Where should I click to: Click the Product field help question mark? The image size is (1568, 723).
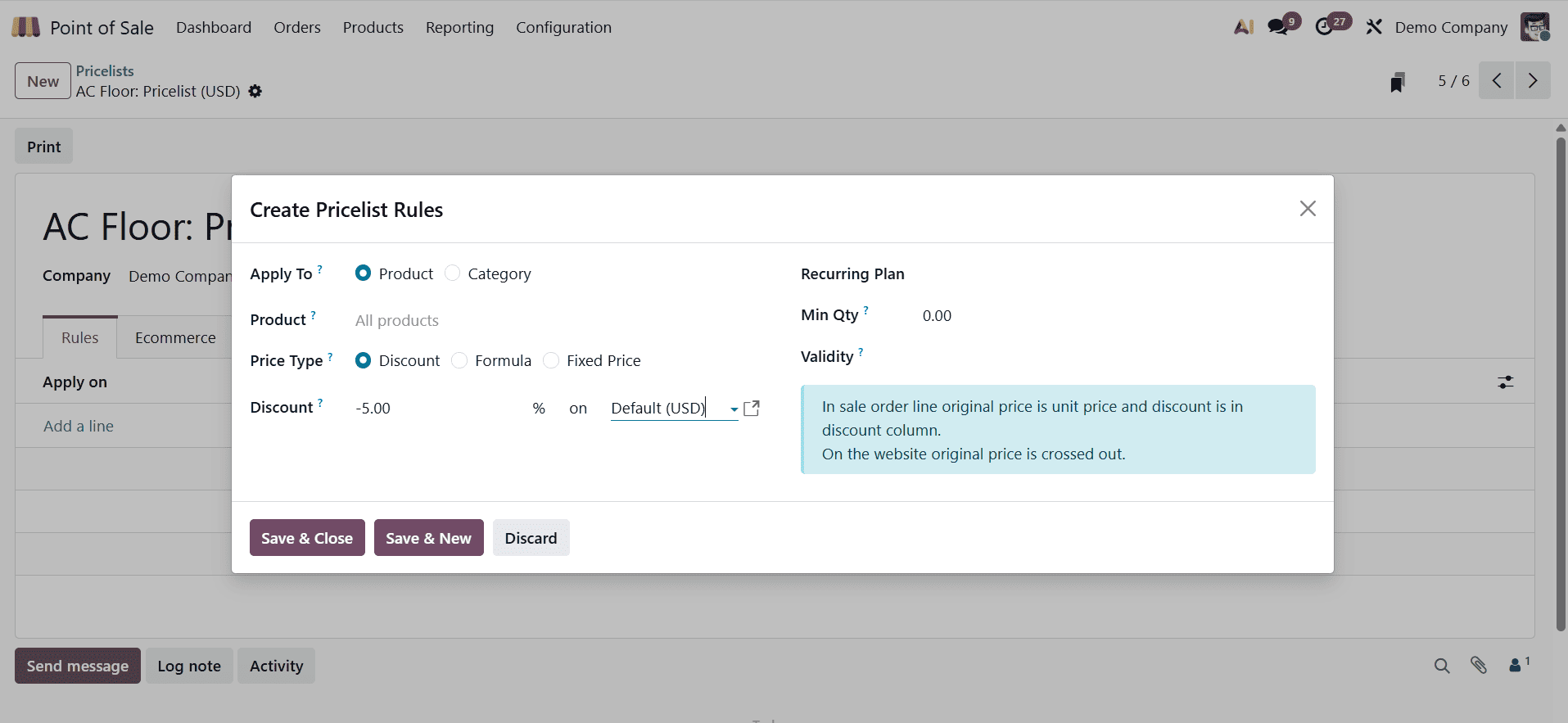click(313, 314)
